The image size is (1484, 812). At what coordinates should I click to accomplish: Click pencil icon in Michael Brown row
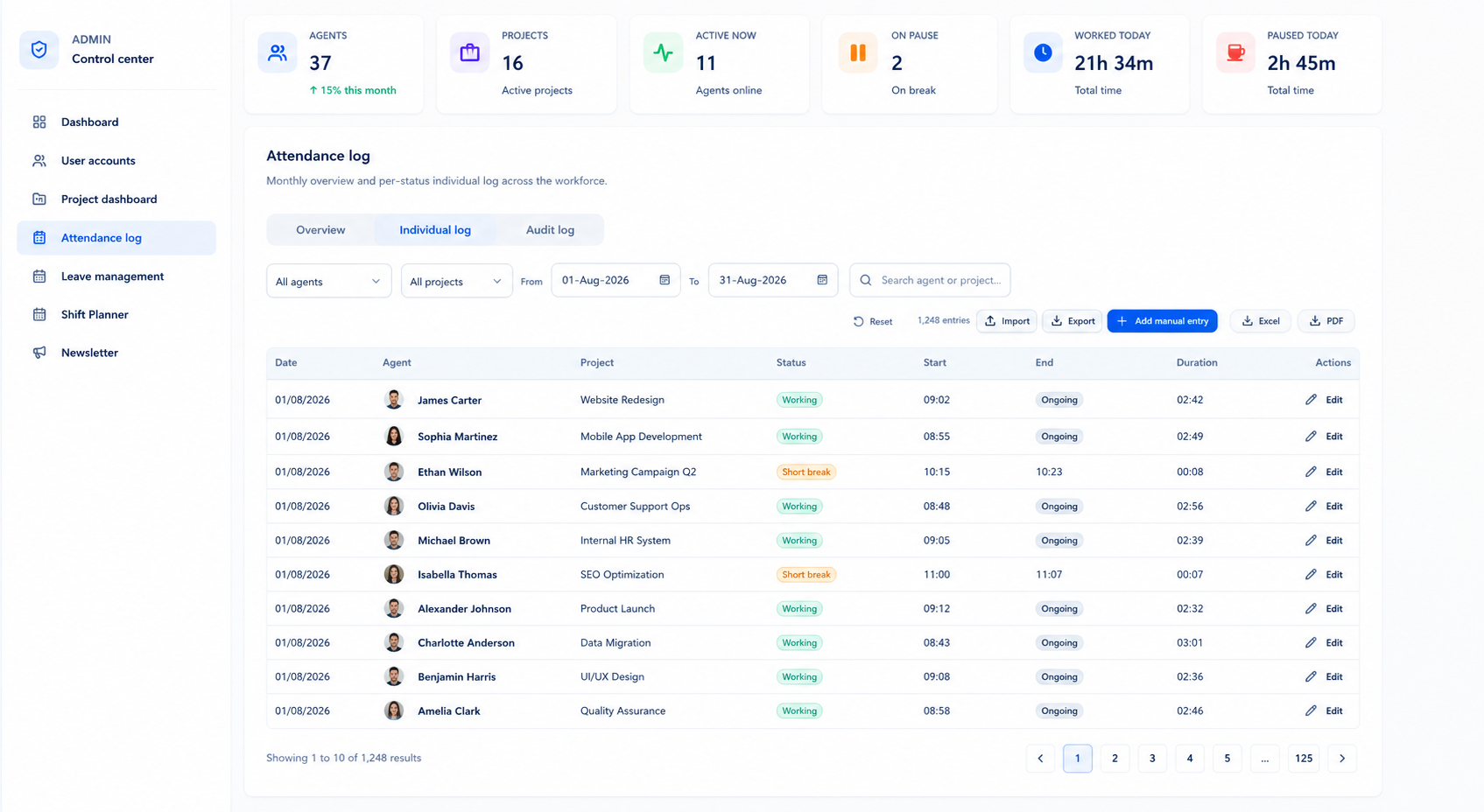pyautogui.click(x=1311, y=541)
